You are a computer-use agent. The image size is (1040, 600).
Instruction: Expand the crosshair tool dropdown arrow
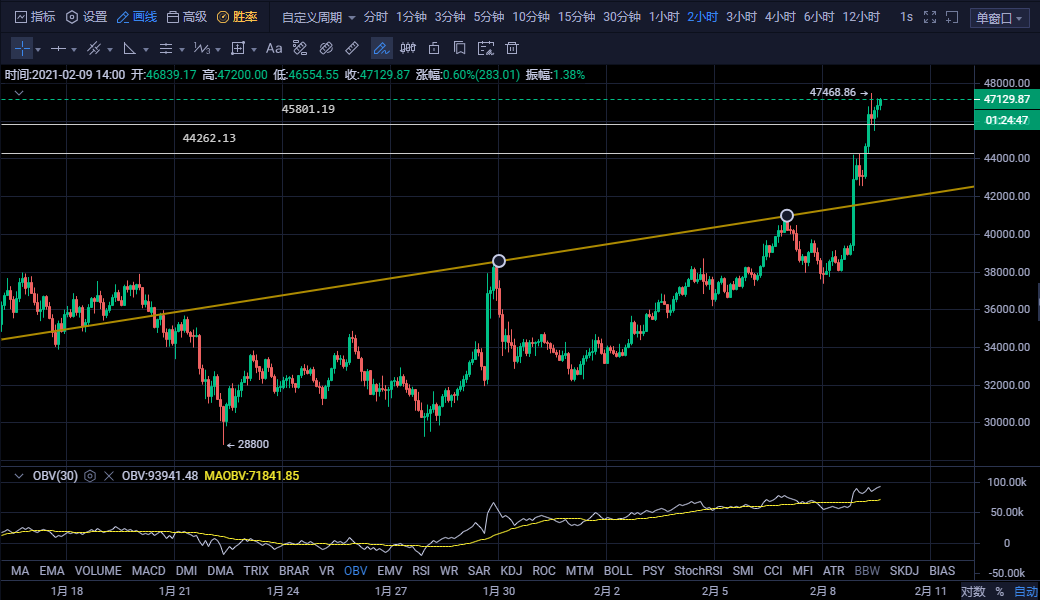tap(38, 50)
